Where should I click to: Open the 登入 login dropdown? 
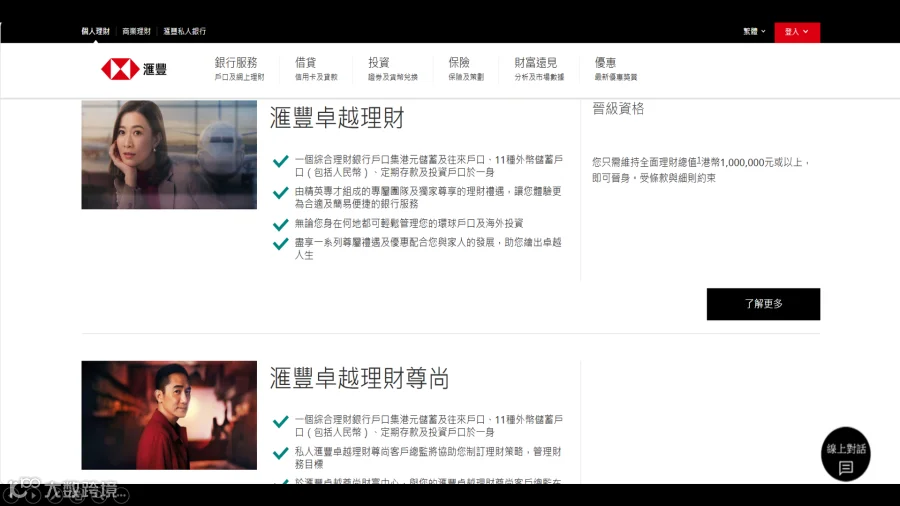click(x=797, y=32)
